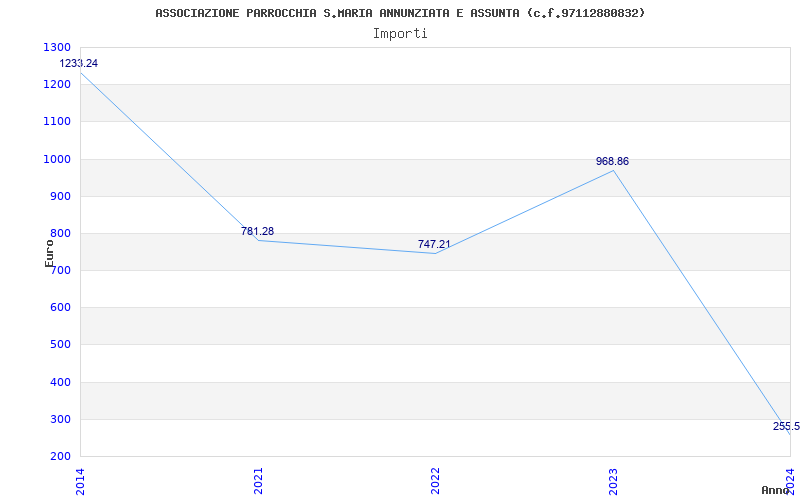Click the 1300 y-axis tick label
Screen dimensions: 800x500
click(x=57, y=47)
